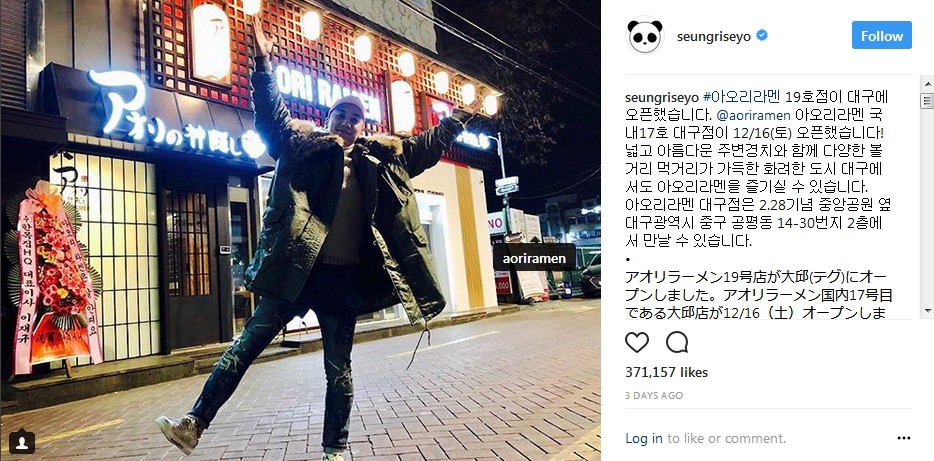
Task: Follow the seungriseyo account
Action: tap(882, 36)
